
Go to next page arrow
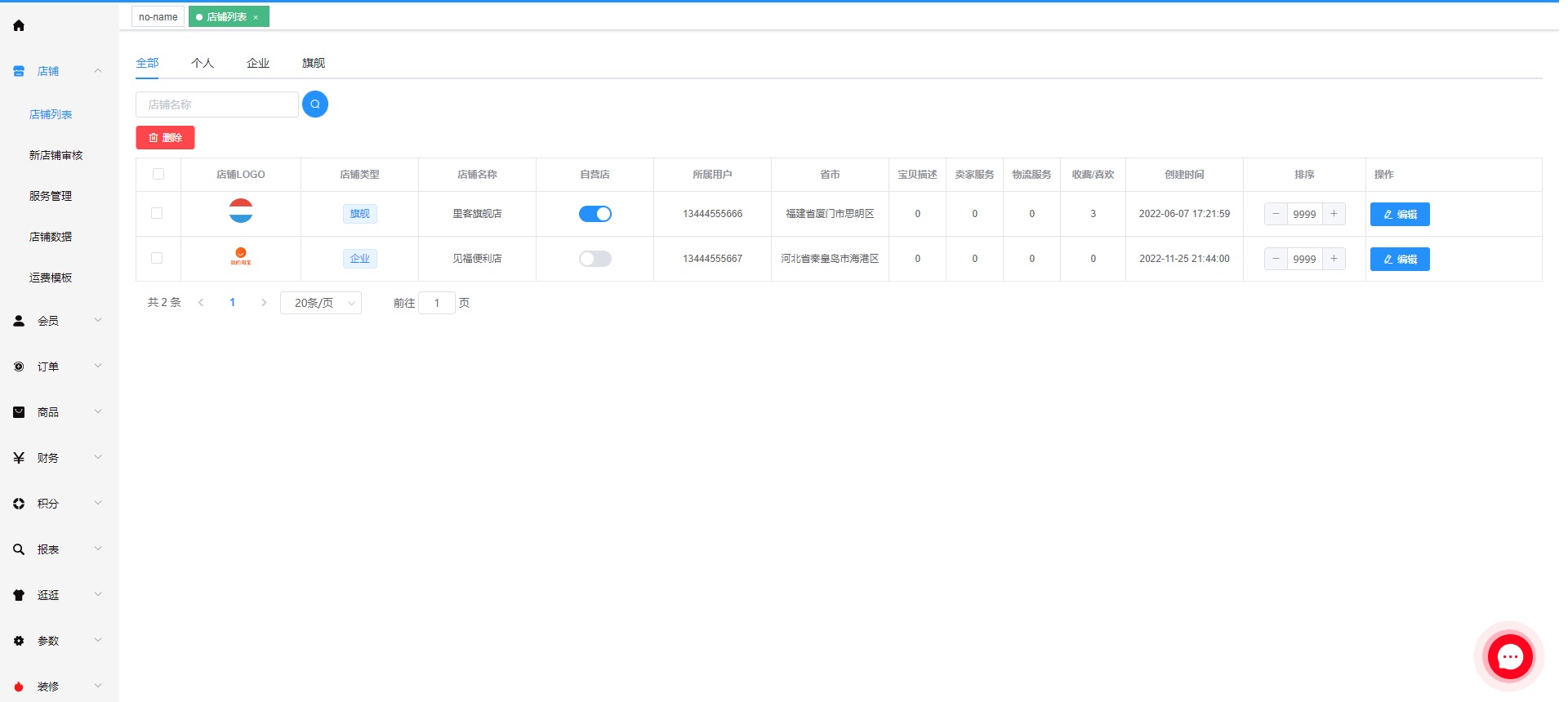[264, 302]
